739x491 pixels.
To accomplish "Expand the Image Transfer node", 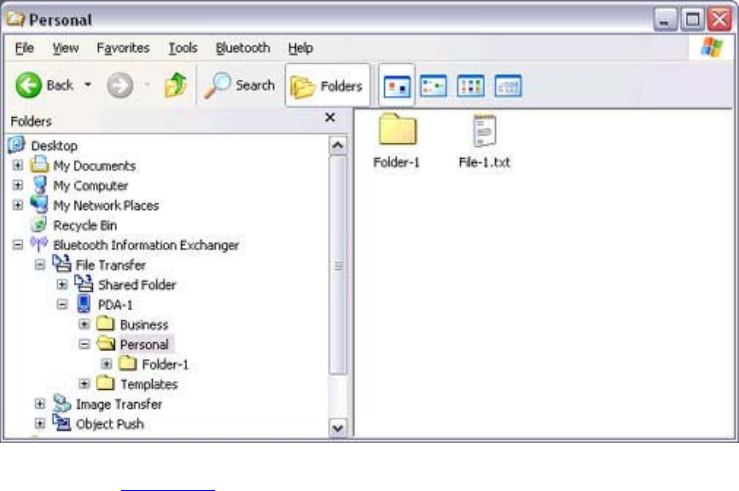I will click(40, 404).
